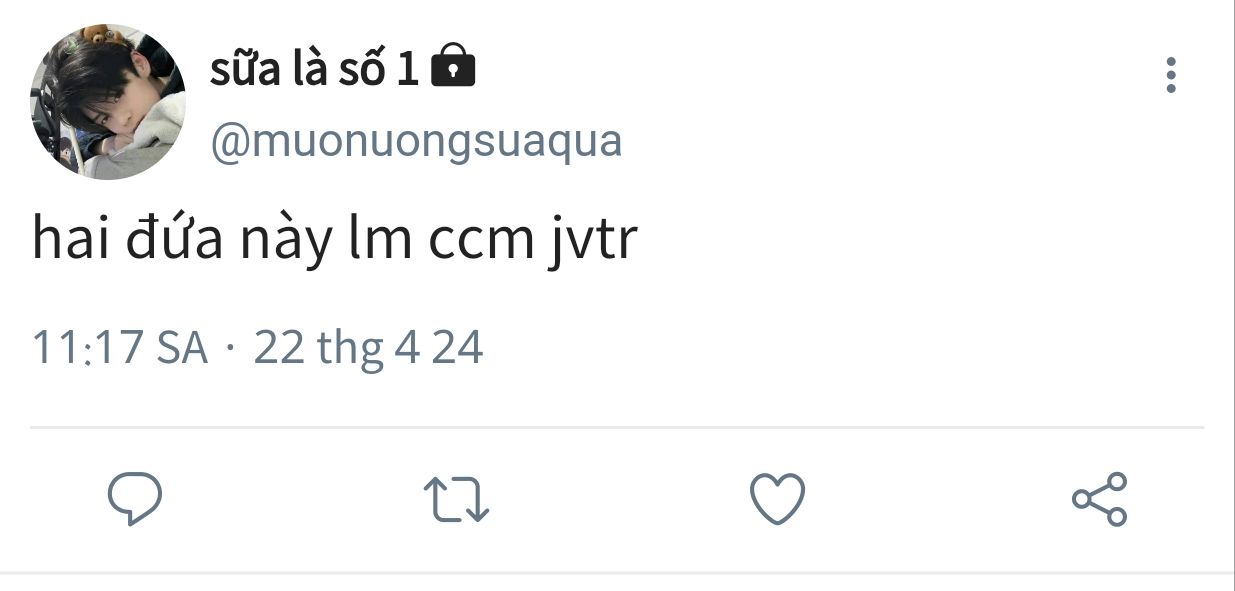This screenshot has width=1235, height=591.
Task: Open the three-dot more options menu
Action: (1170, 76)
